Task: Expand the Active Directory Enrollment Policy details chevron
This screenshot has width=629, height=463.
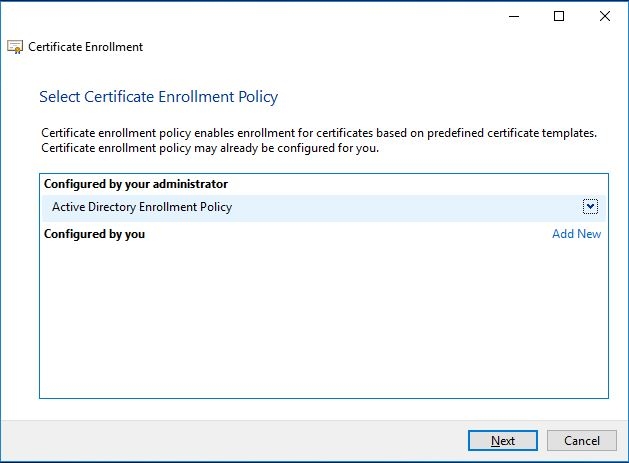Action: 590,207
